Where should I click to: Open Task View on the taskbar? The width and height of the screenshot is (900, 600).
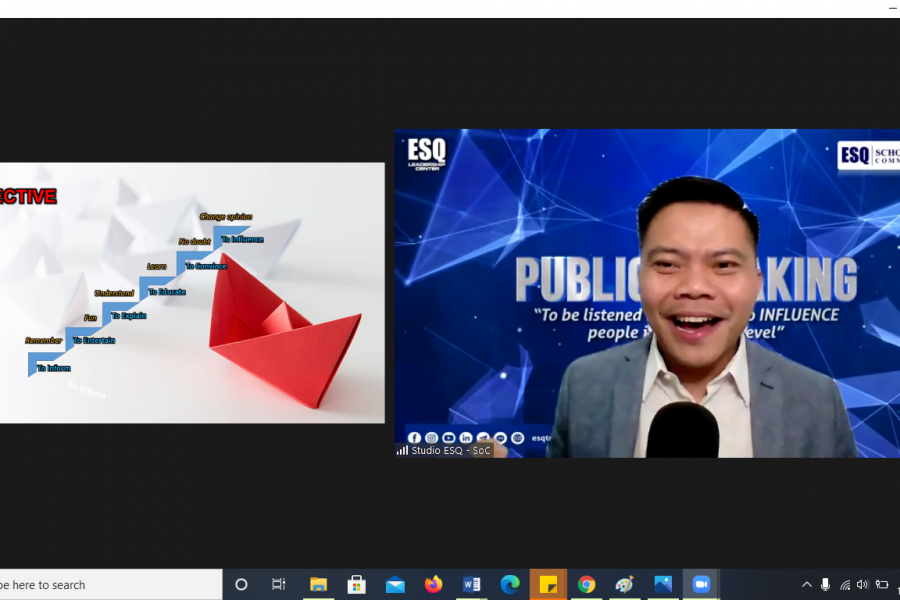279,585
